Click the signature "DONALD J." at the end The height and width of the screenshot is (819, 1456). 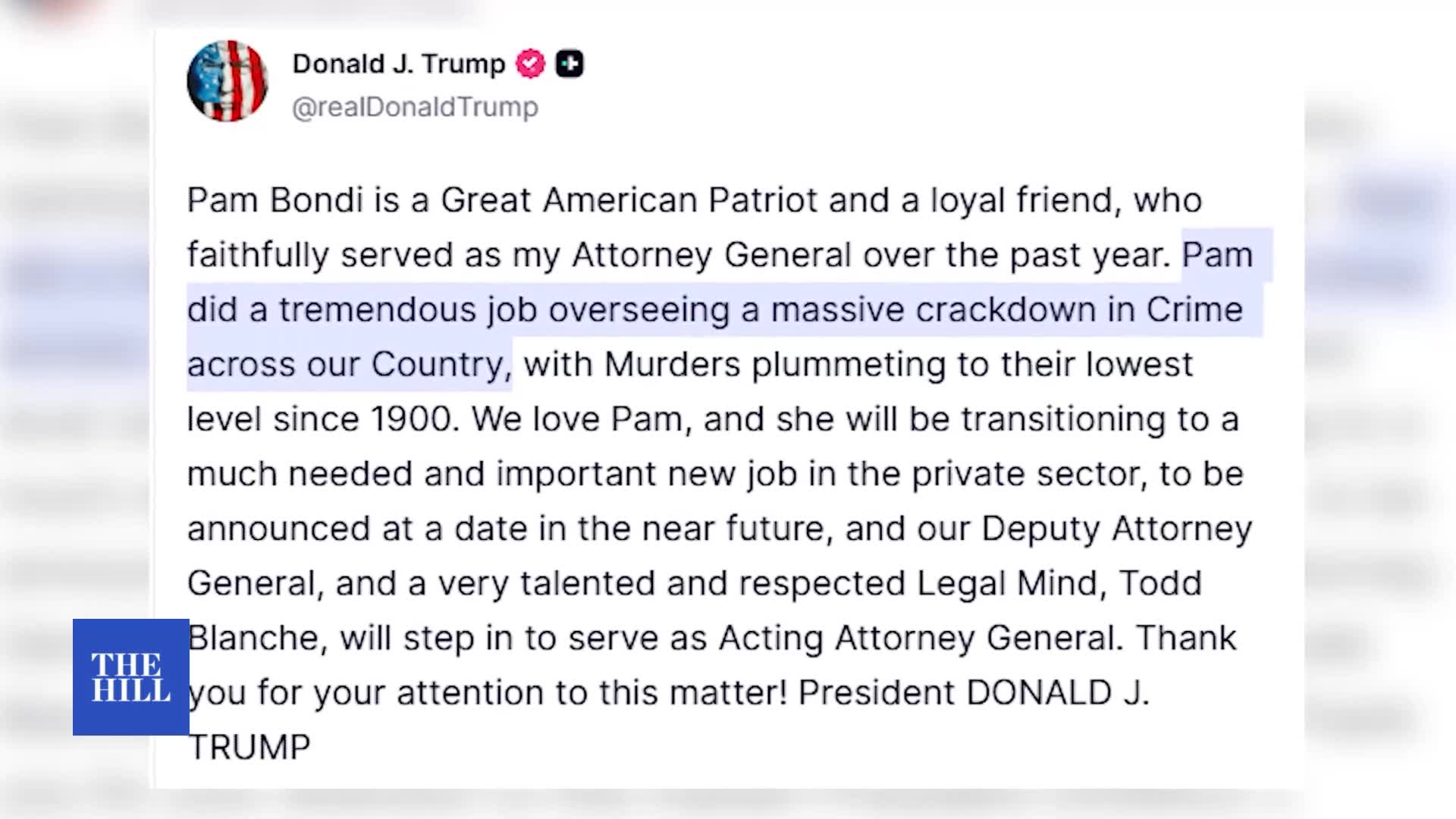click(x=1058, y=693)
